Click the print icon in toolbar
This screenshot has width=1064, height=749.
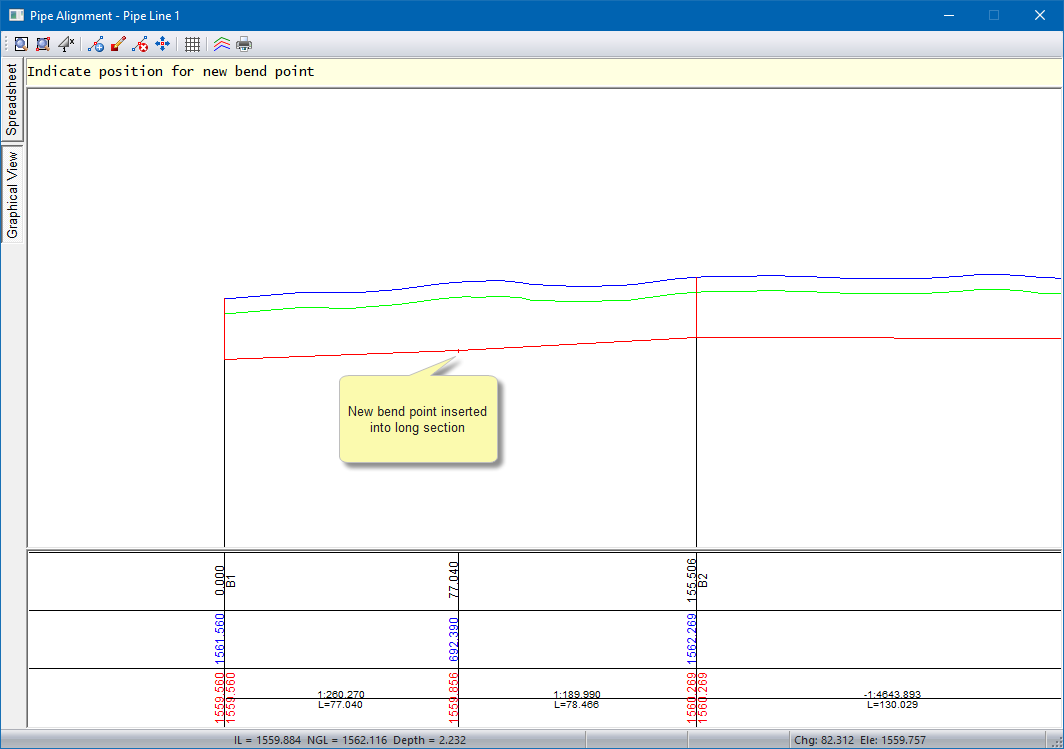coord(244,44)
